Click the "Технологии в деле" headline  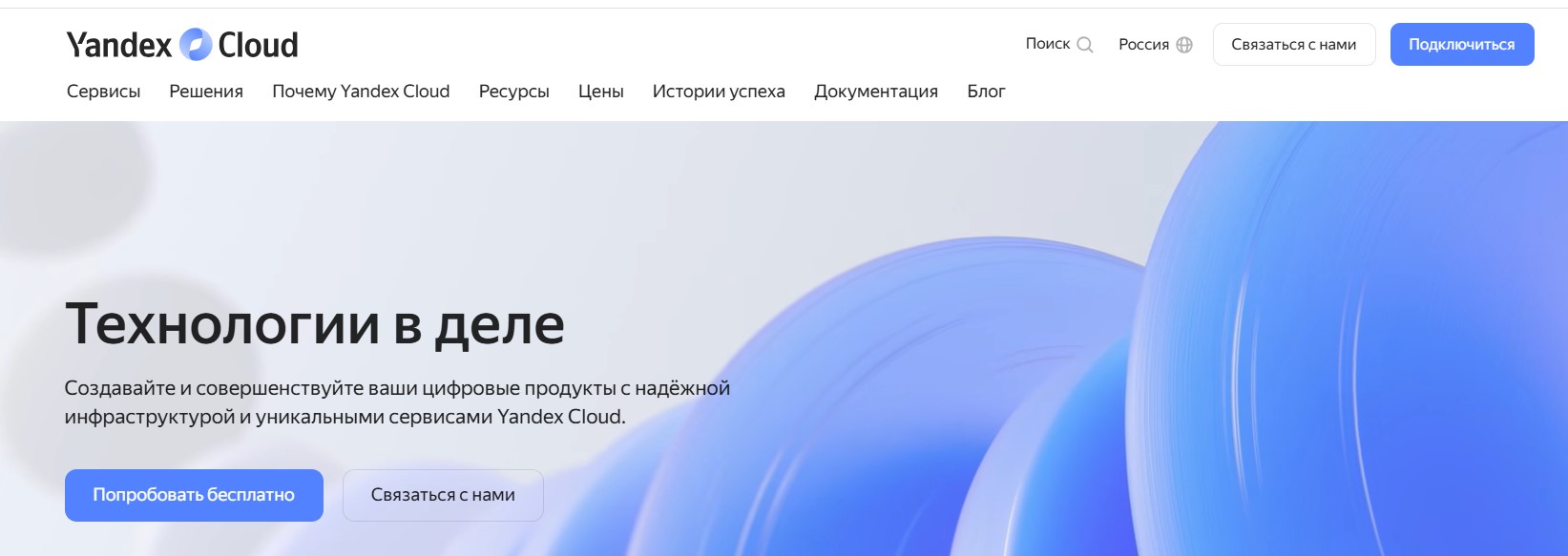315,324
